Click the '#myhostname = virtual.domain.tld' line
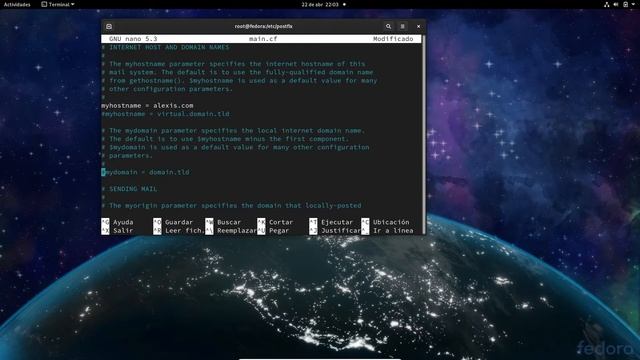This screenshot has height=360, width=640. point(165,114)
